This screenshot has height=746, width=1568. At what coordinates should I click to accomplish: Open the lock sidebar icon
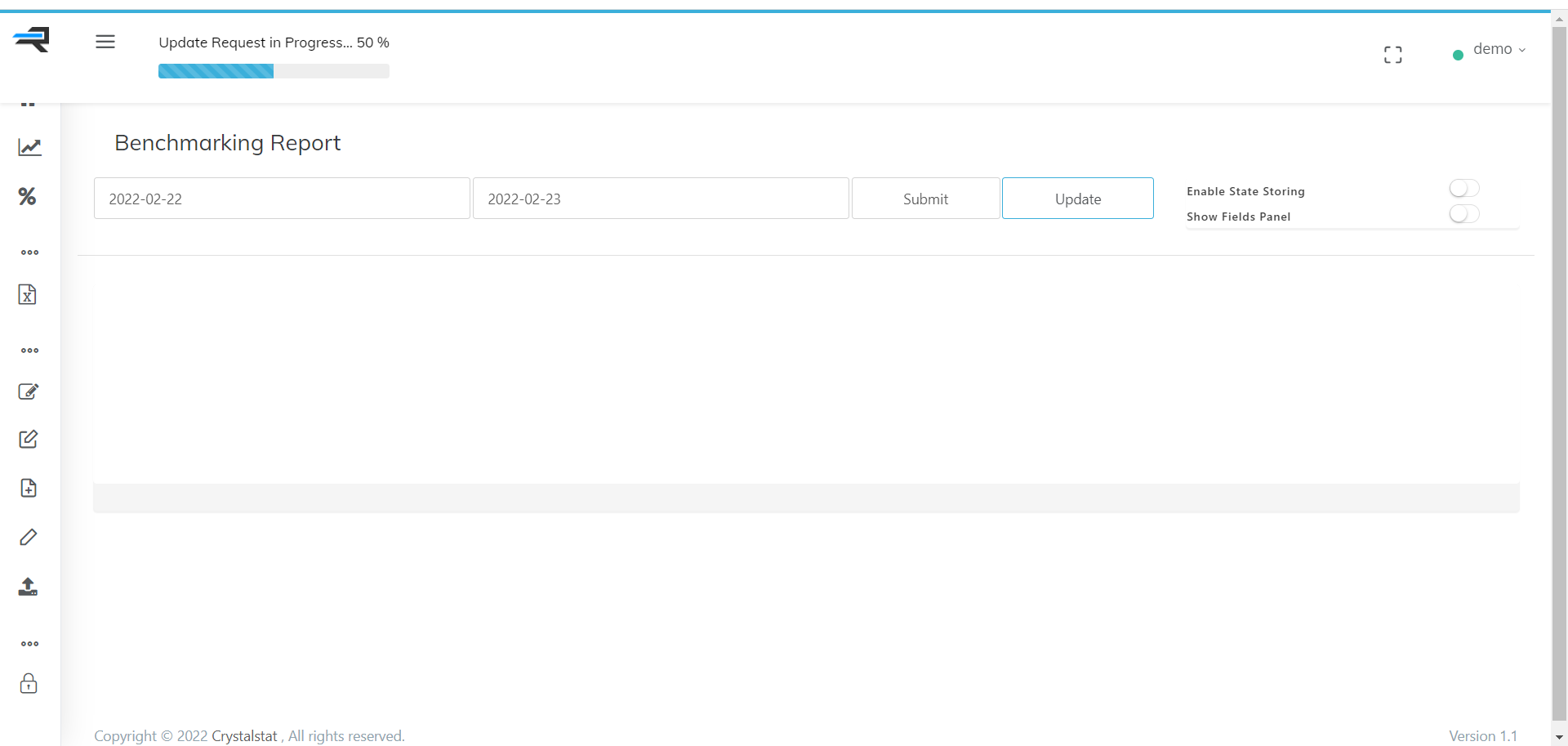(x=29, y=683)
